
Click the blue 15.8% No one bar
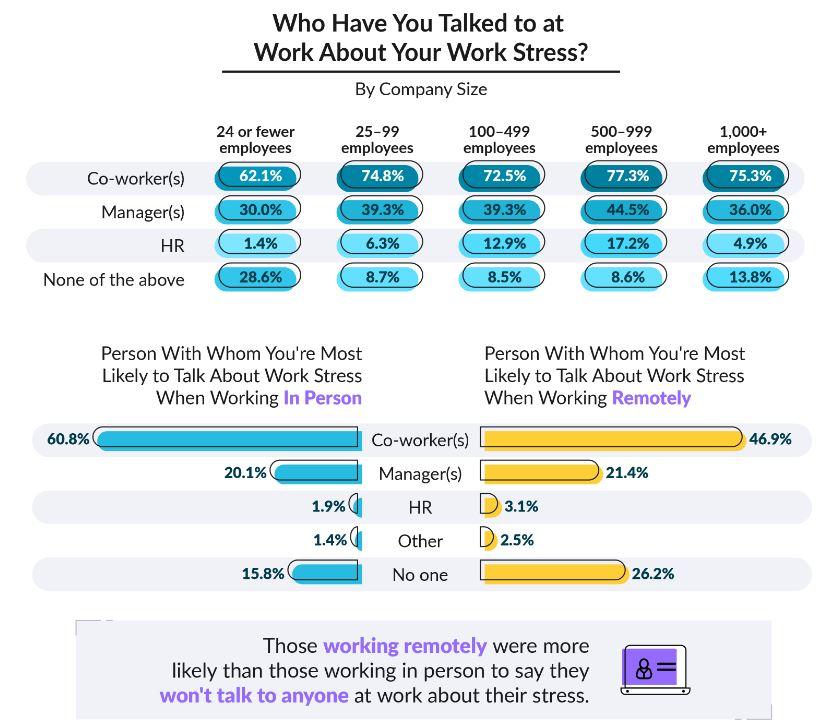[x=324, y=573]
